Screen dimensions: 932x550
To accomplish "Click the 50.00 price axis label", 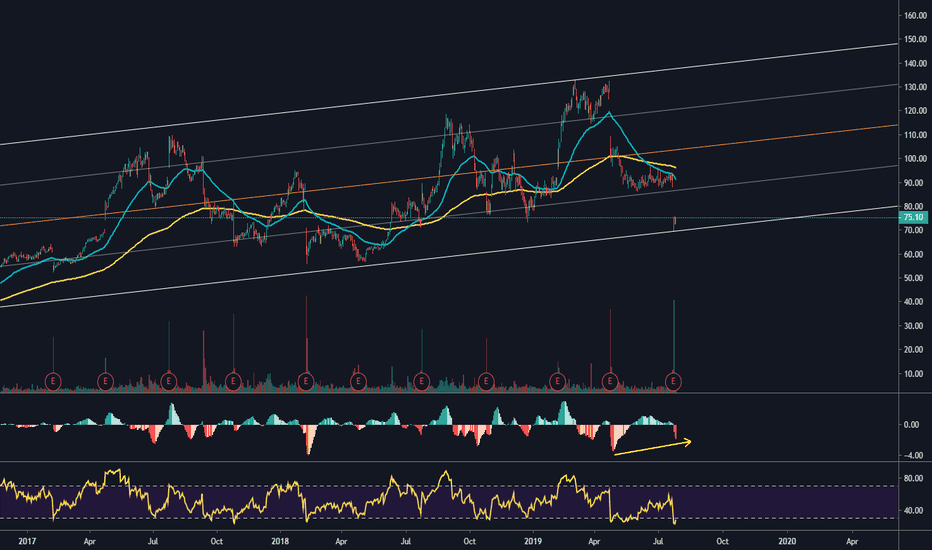I will [914, 278].
